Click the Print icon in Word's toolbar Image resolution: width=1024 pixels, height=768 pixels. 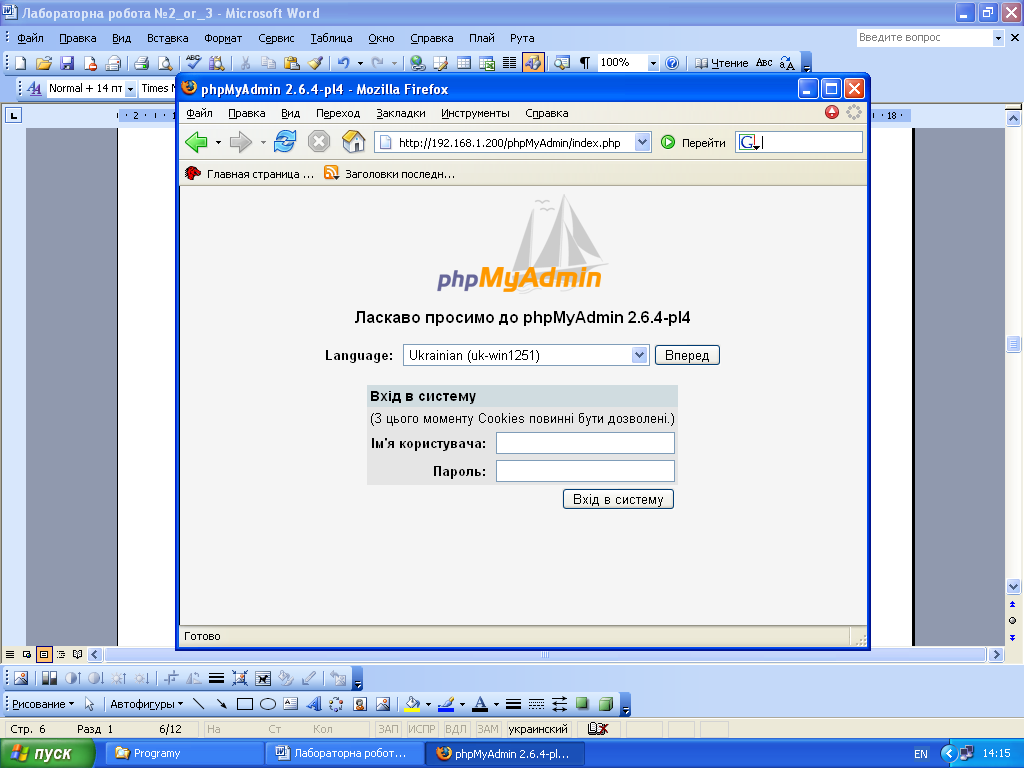[142, 63]
